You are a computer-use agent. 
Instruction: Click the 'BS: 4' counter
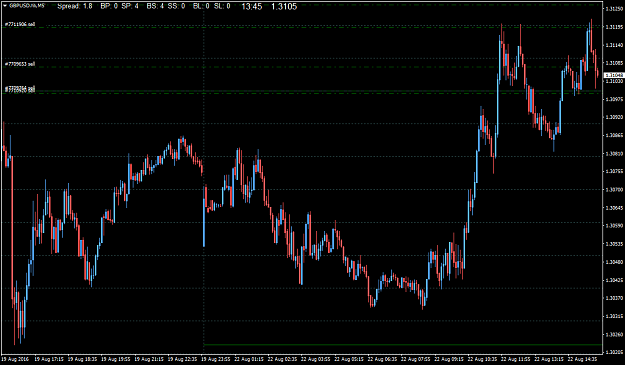tap(155, 6)
